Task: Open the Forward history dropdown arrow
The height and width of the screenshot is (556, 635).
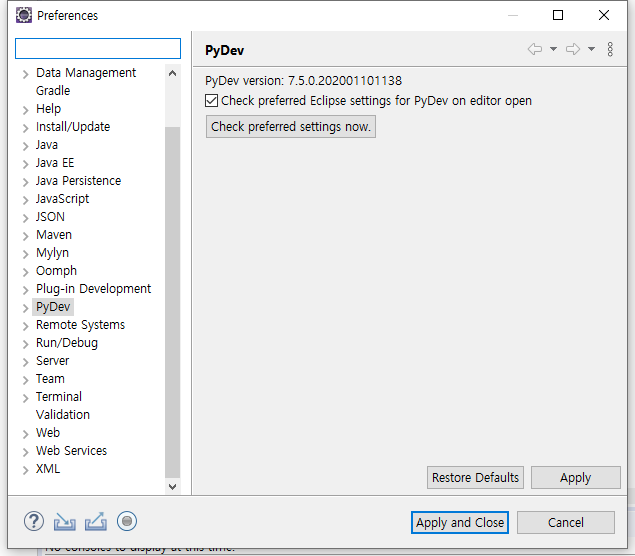Action: [591, 49]
